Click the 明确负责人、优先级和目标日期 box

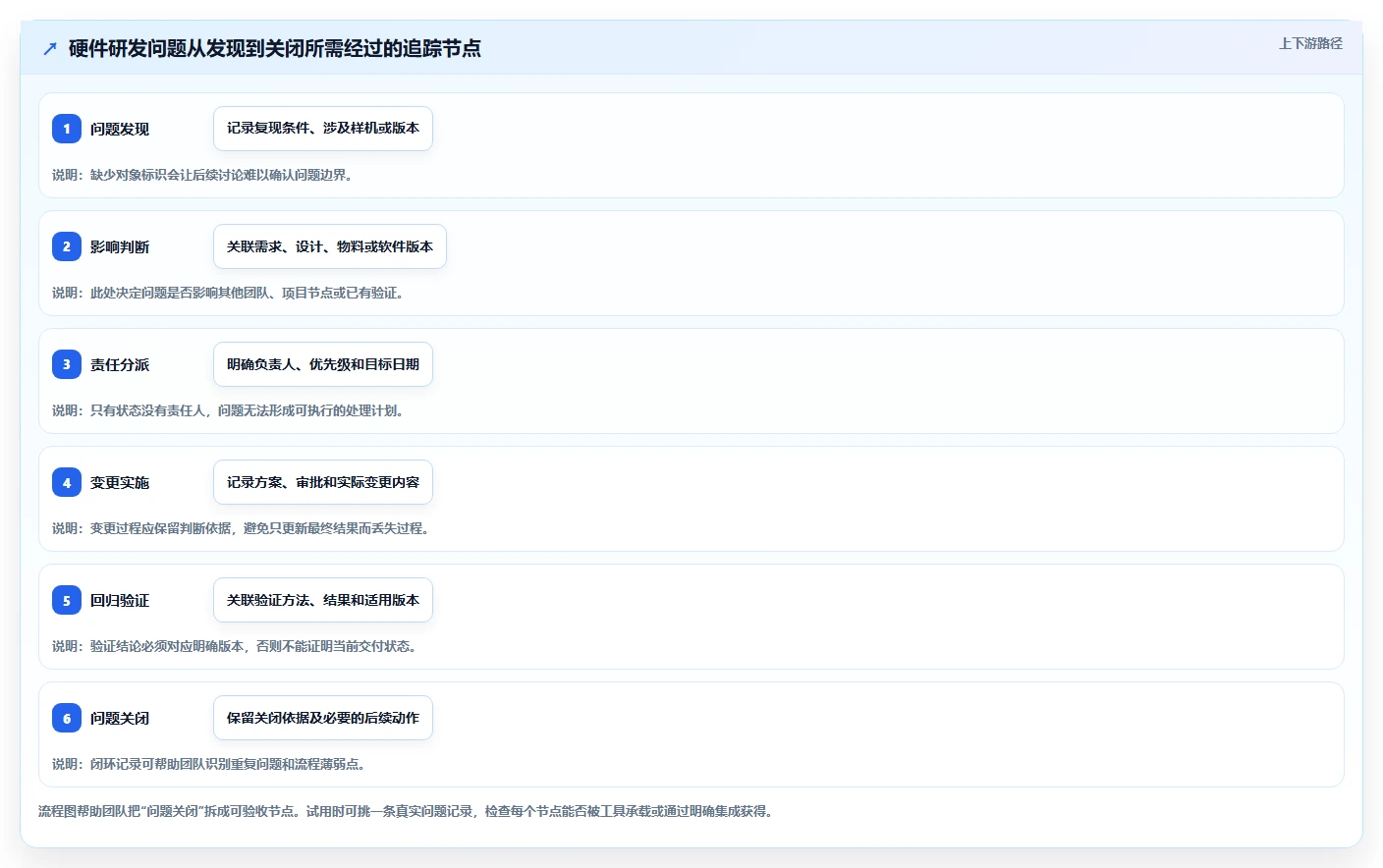point(323,364)
